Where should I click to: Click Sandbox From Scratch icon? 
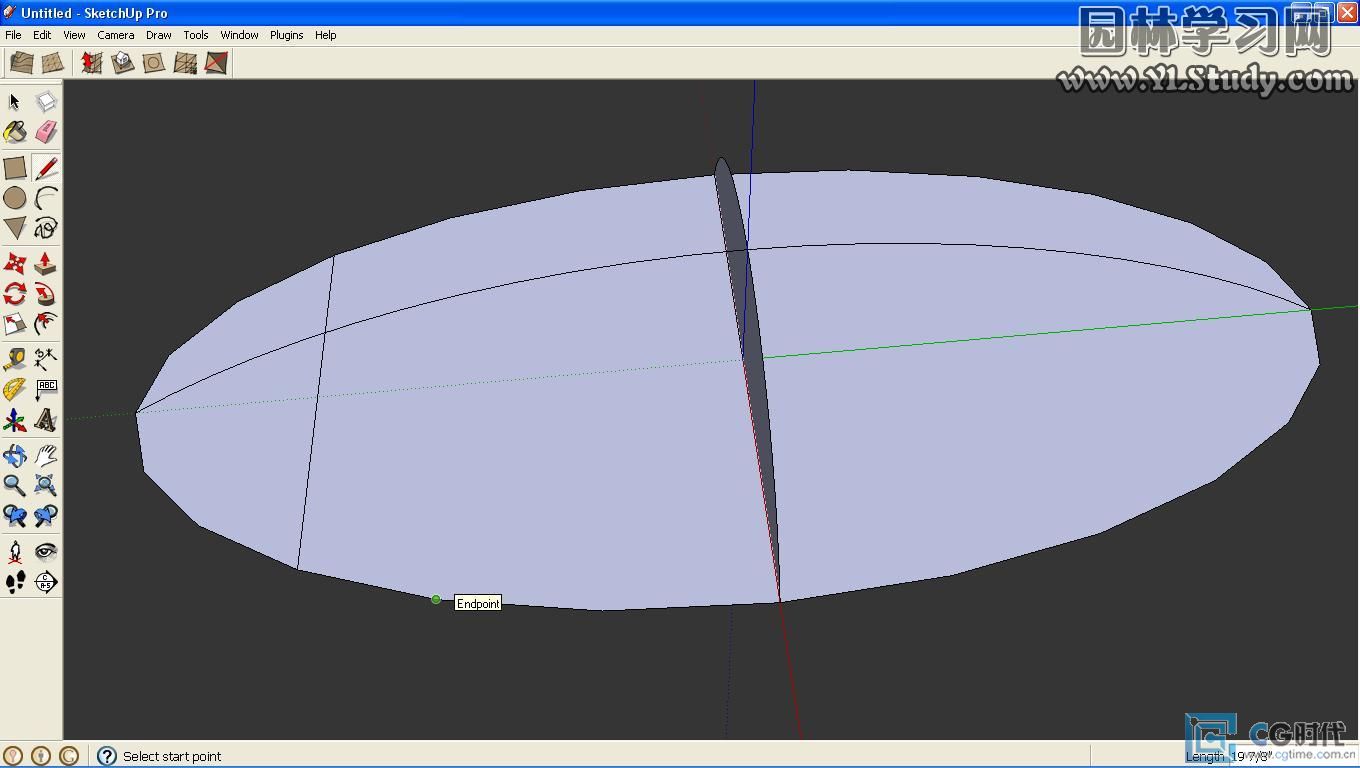coord(53,63)
